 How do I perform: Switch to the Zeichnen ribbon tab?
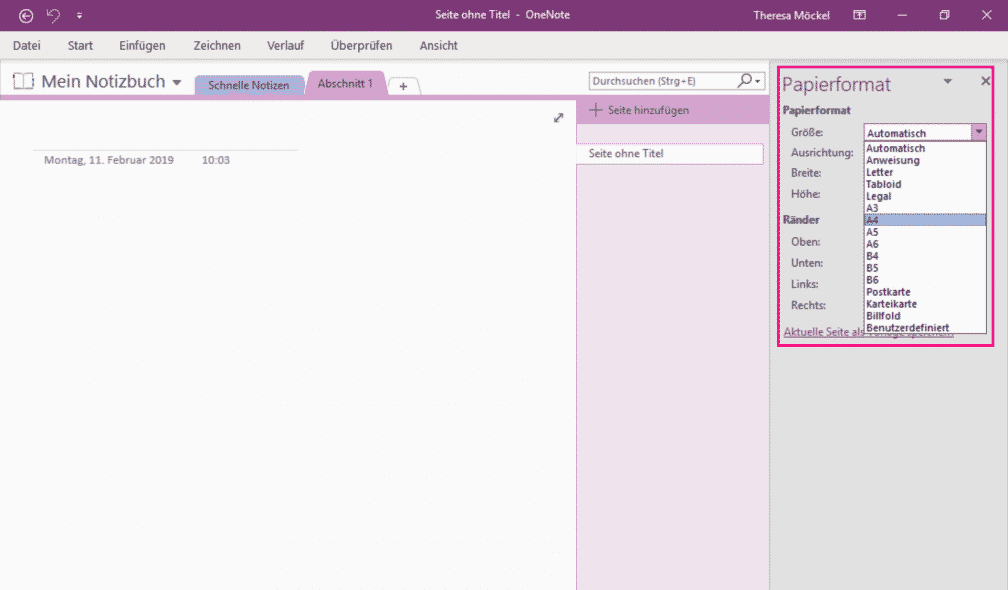216,45
